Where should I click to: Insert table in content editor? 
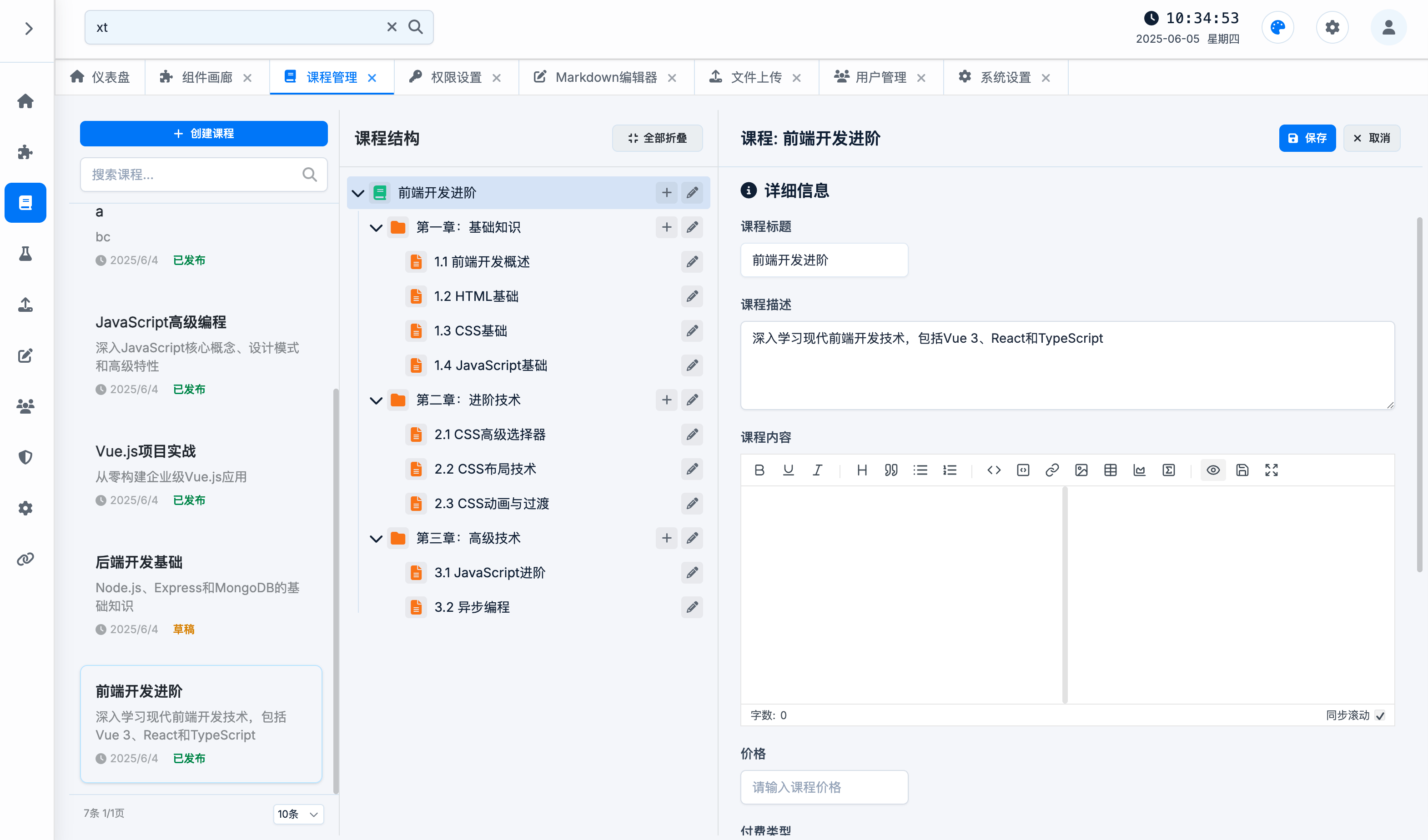pyautogui.click(x=1111, y=470)
